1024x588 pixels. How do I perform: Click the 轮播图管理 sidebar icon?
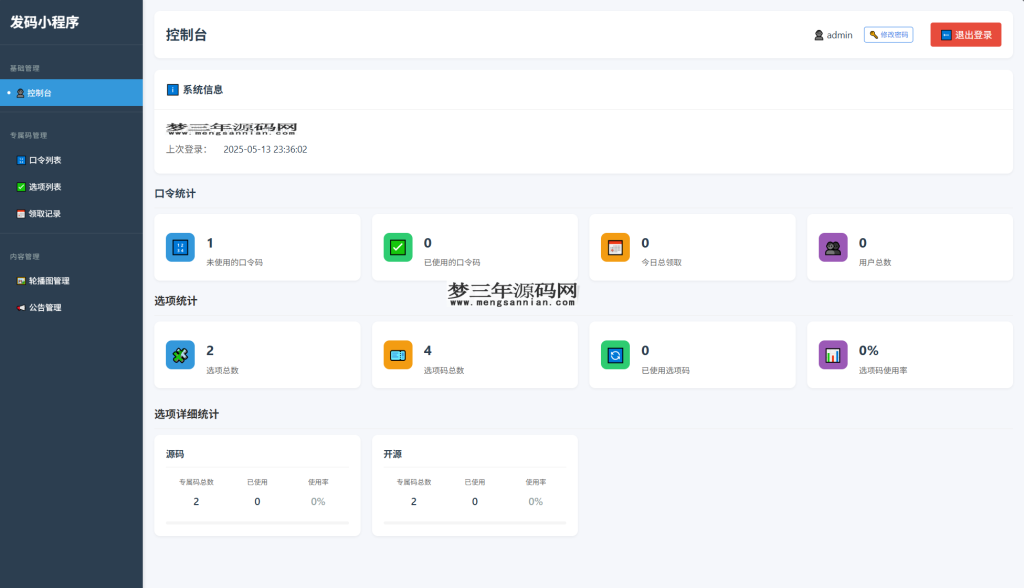point(21,280)
